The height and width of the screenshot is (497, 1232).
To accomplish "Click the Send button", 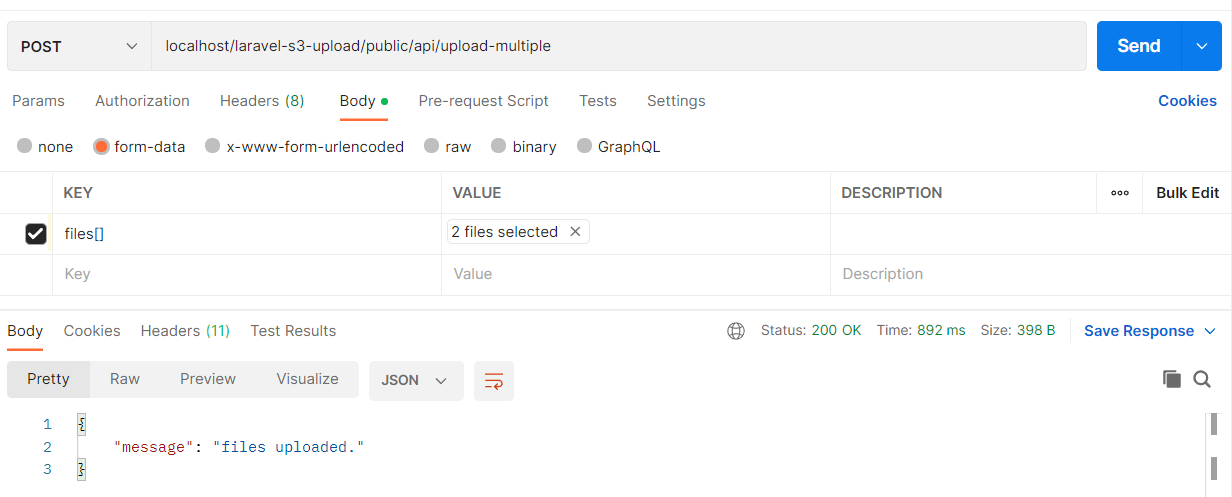I will (1139, 46).
